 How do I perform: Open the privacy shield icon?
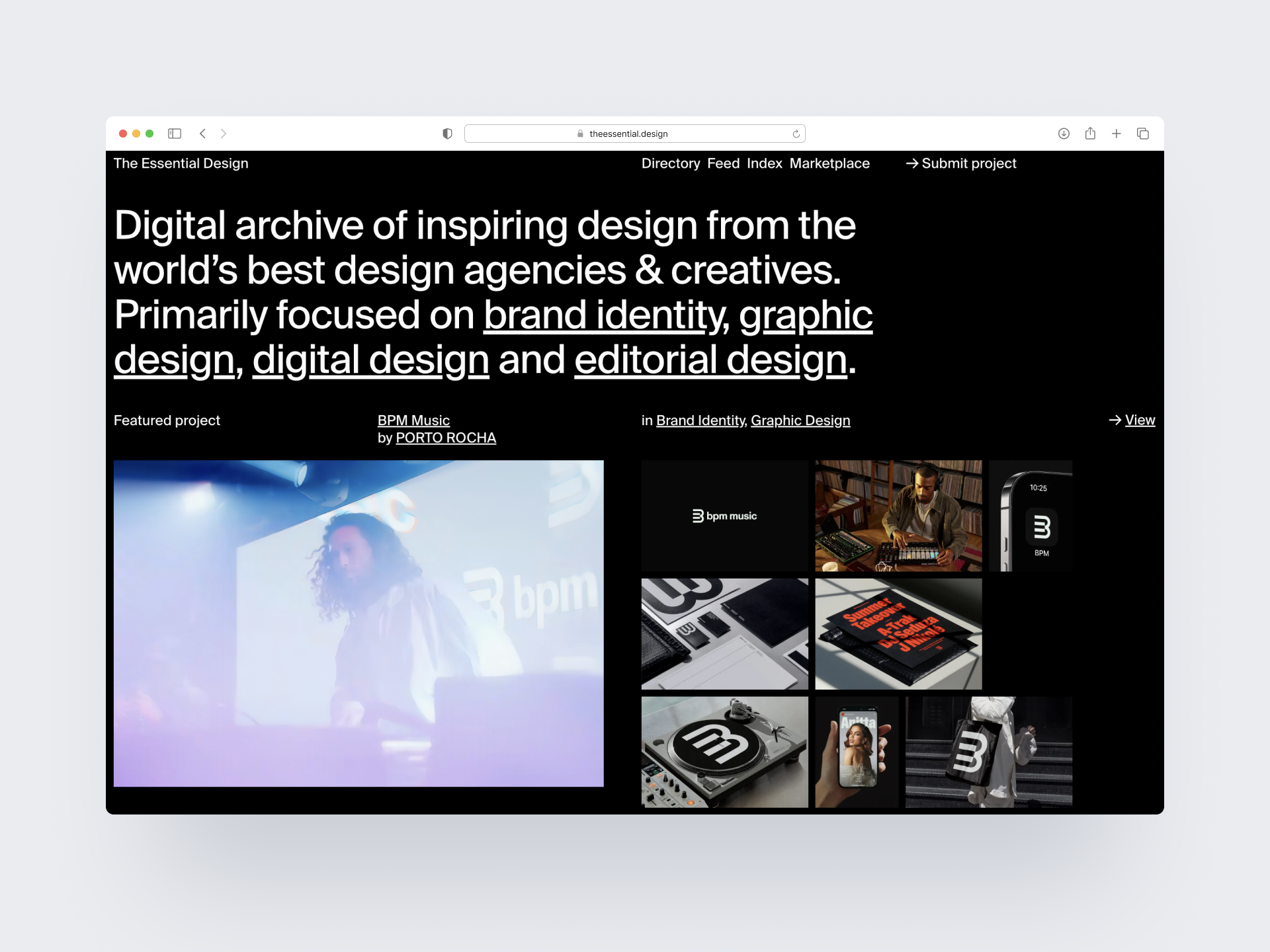447,134
